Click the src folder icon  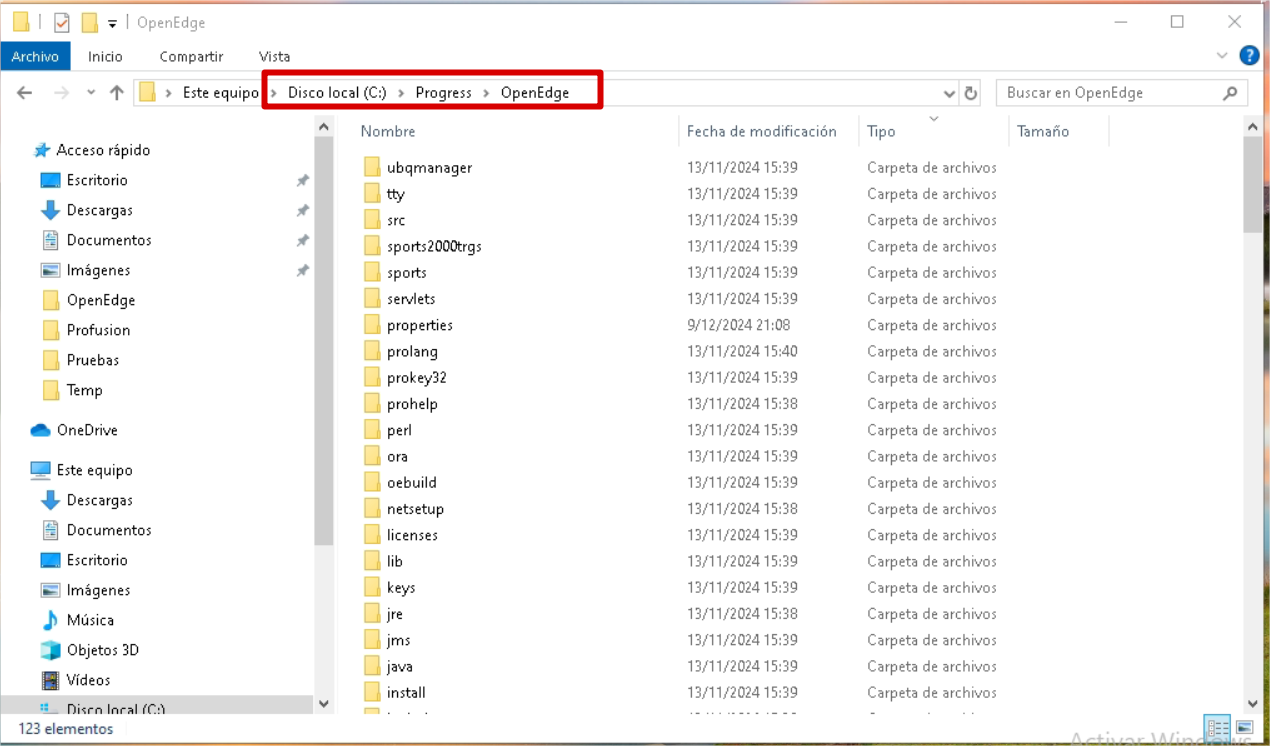[x=372, y=220]
